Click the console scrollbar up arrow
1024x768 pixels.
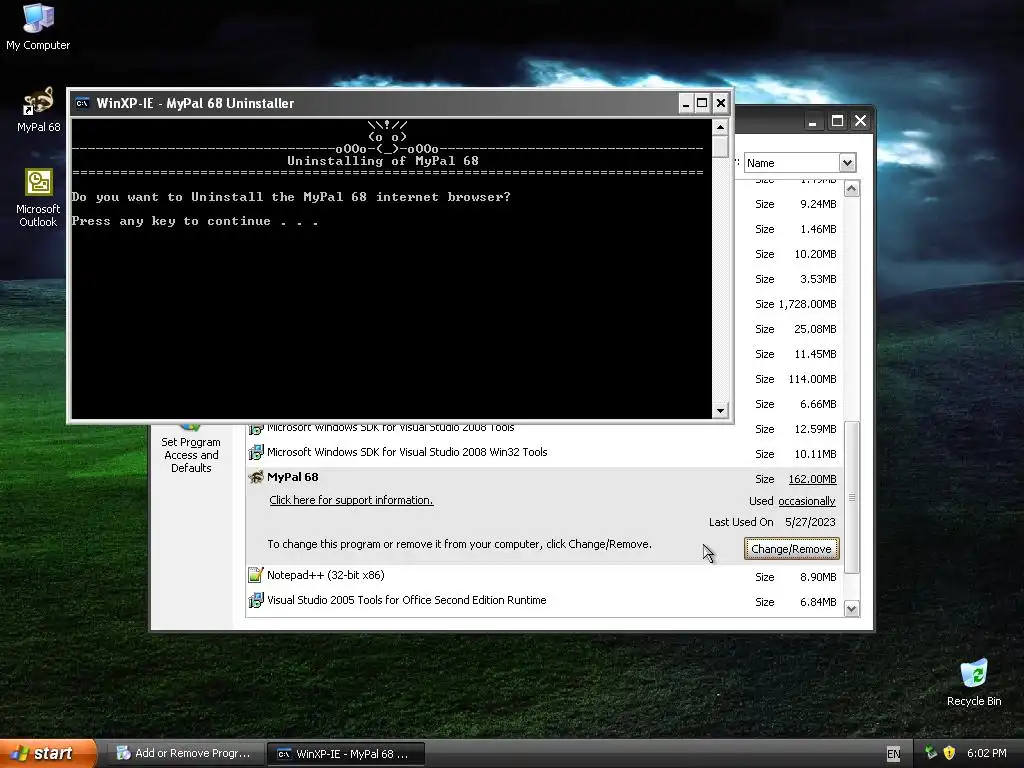click(x=720, y=127)
